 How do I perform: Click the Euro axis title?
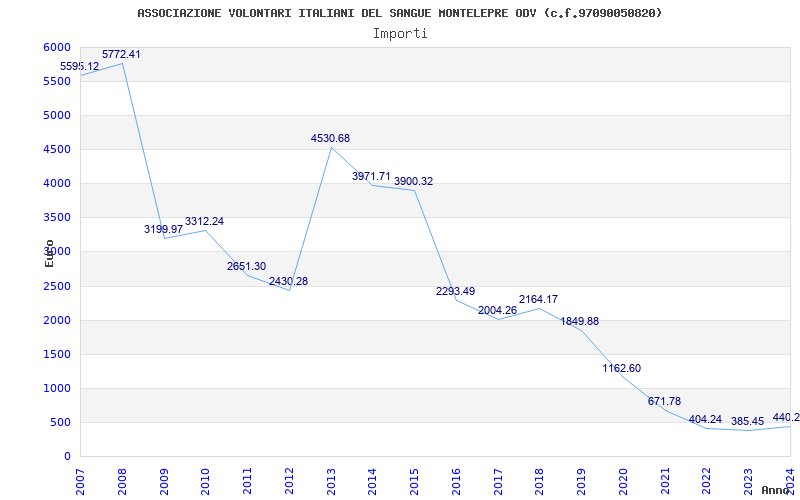(49, 253)
